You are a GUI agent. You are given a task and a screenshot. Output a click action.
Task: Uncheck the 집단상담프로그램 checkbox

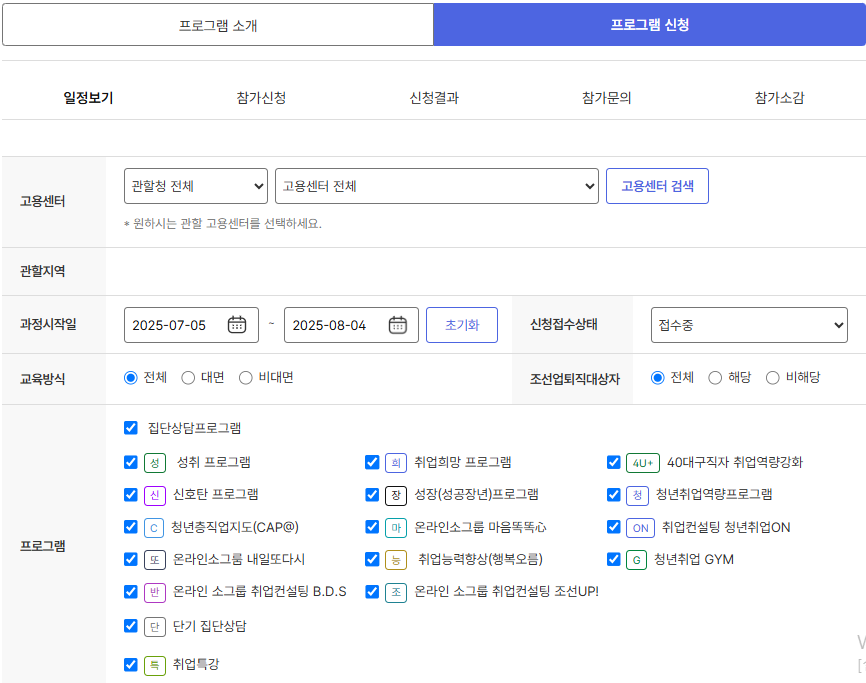(131, 428)
